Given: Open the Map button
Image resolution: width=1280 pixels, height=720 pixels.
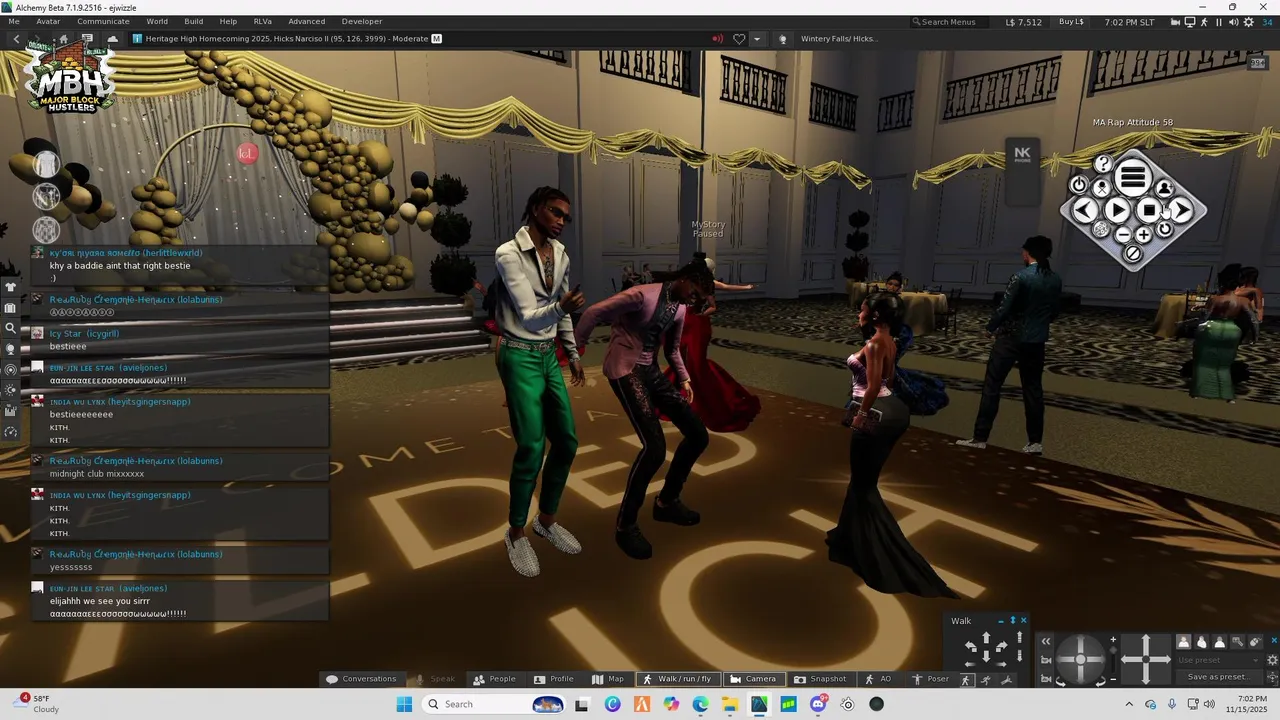Looking at the screenshot, I should pos(608,679).
